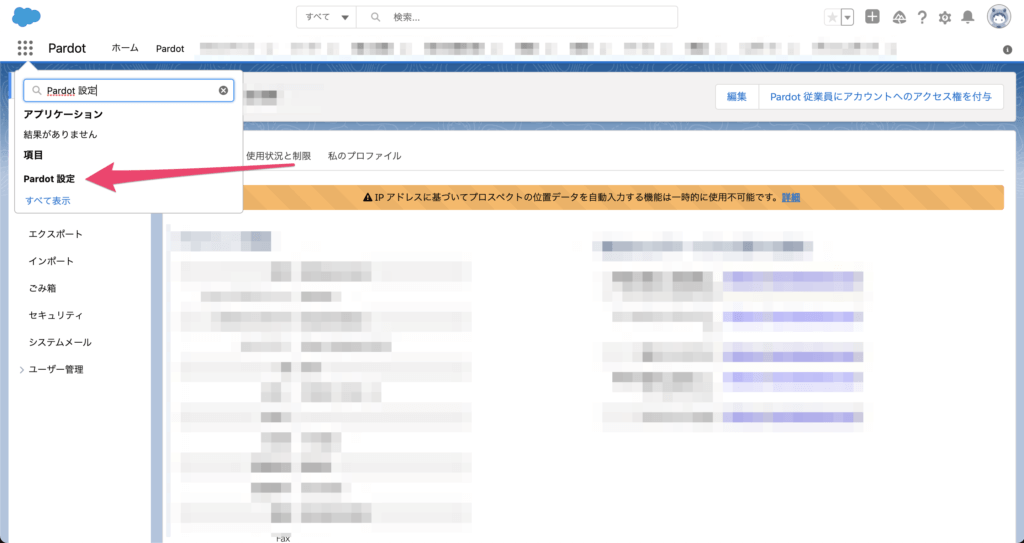Viewport: 1024px width, 543px height.
Task: Switch to the 私のプロファイル tab
Action: click(364, 156)
